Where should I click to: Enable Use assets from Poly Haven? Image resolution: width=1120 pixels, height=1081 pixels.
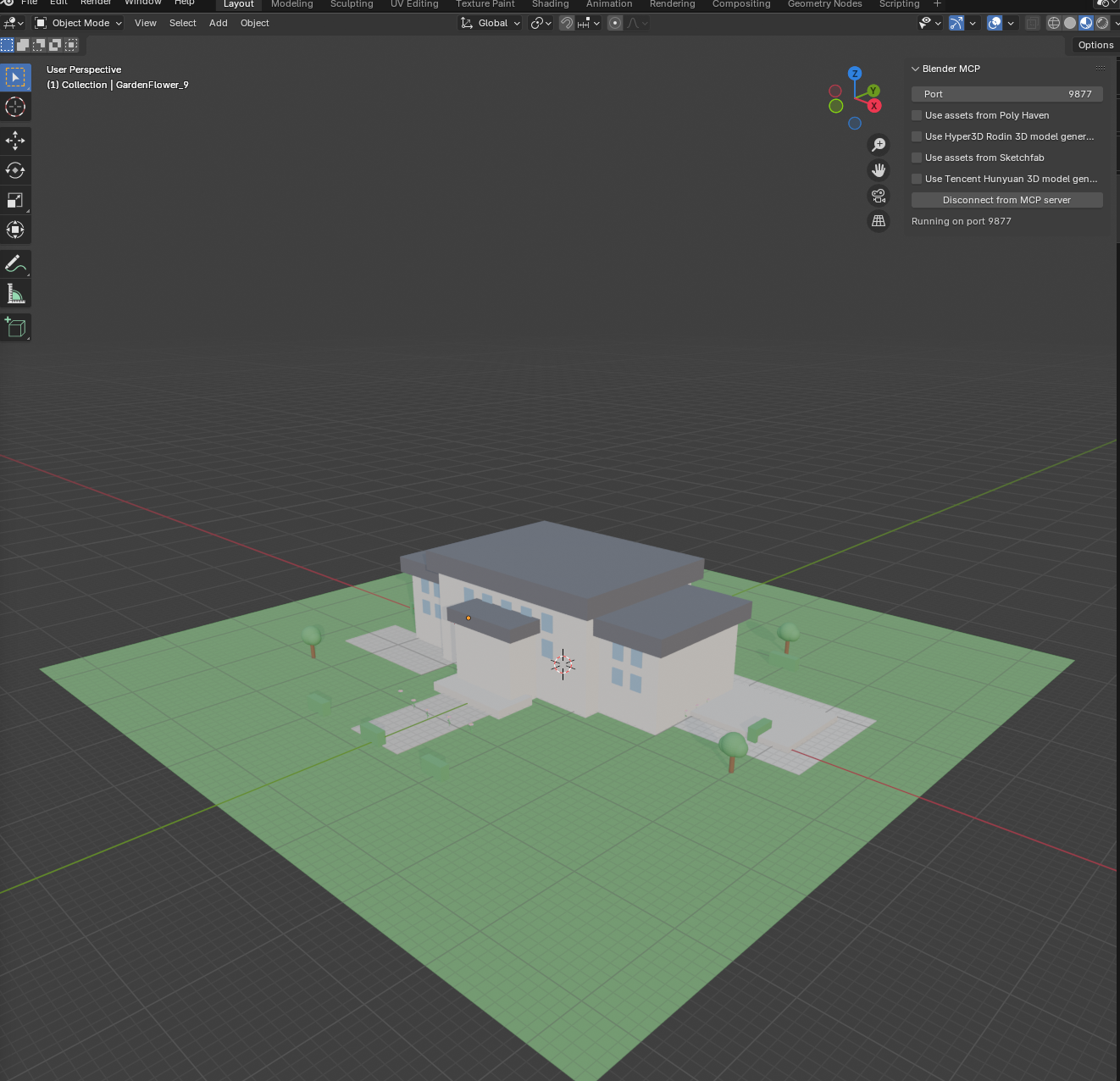point(917,115)
